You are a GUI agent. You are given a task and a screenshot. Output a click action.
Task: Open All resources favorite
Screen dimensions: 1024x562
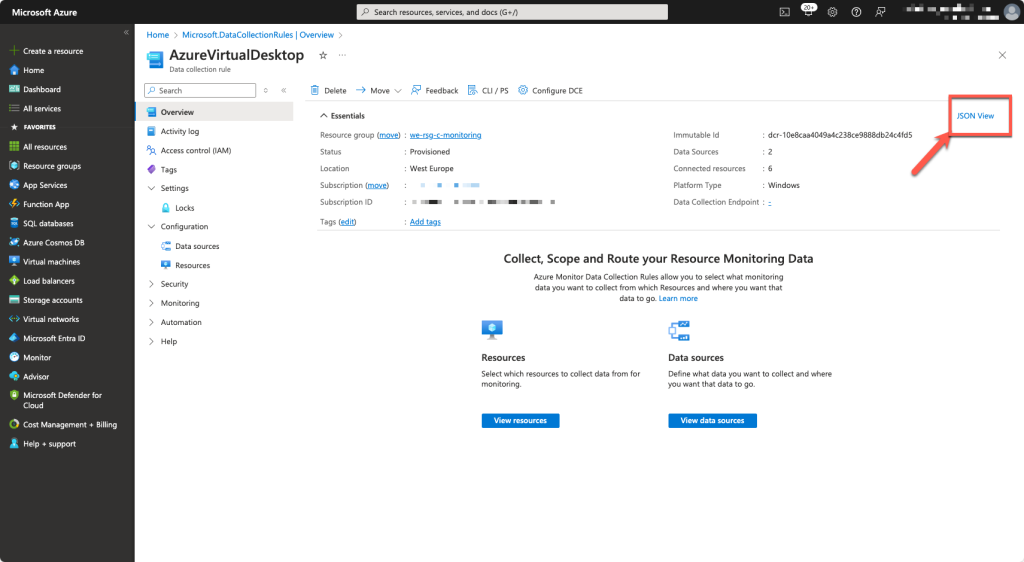tap(45, 147)
